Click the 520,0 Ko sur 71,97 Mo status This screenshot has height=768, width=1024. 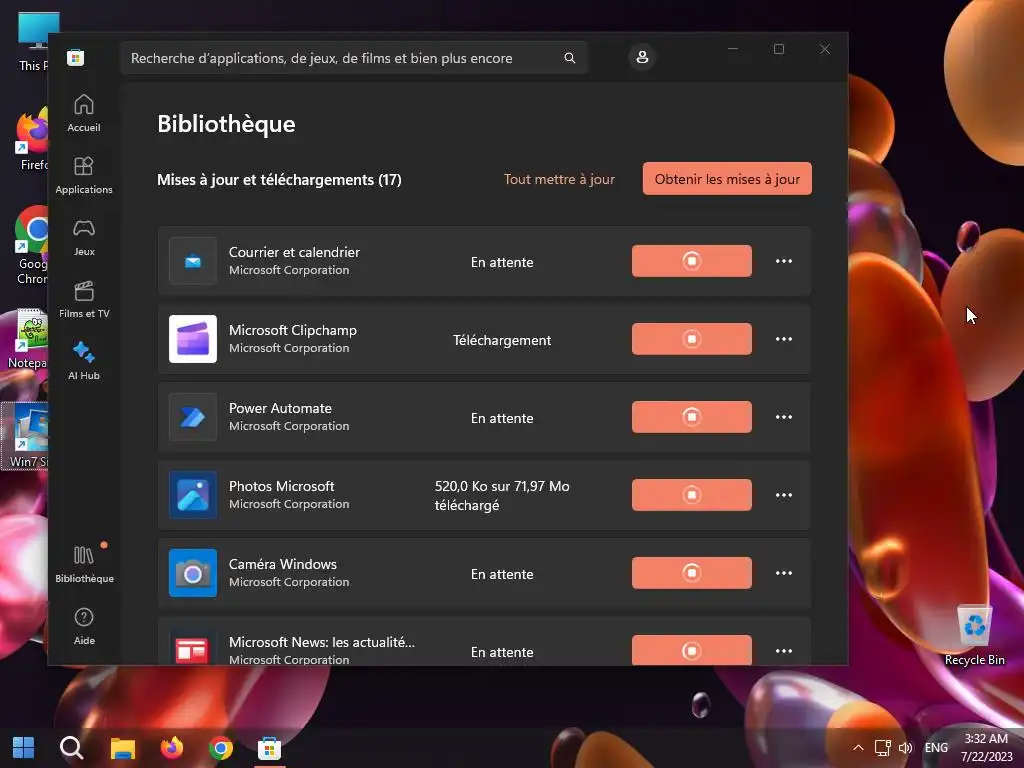[x=502, y=495]
